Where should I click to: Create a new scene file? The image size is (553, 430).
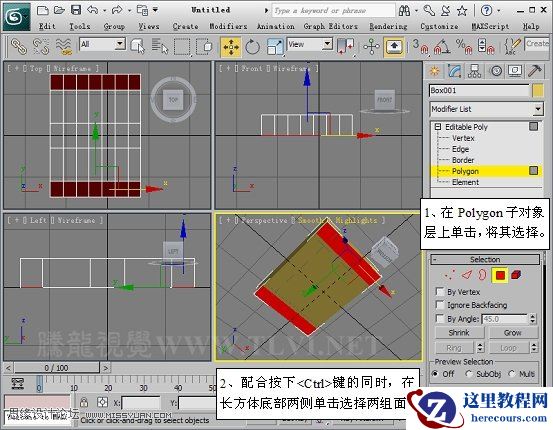pyautogui.click(x=42, y=10)
